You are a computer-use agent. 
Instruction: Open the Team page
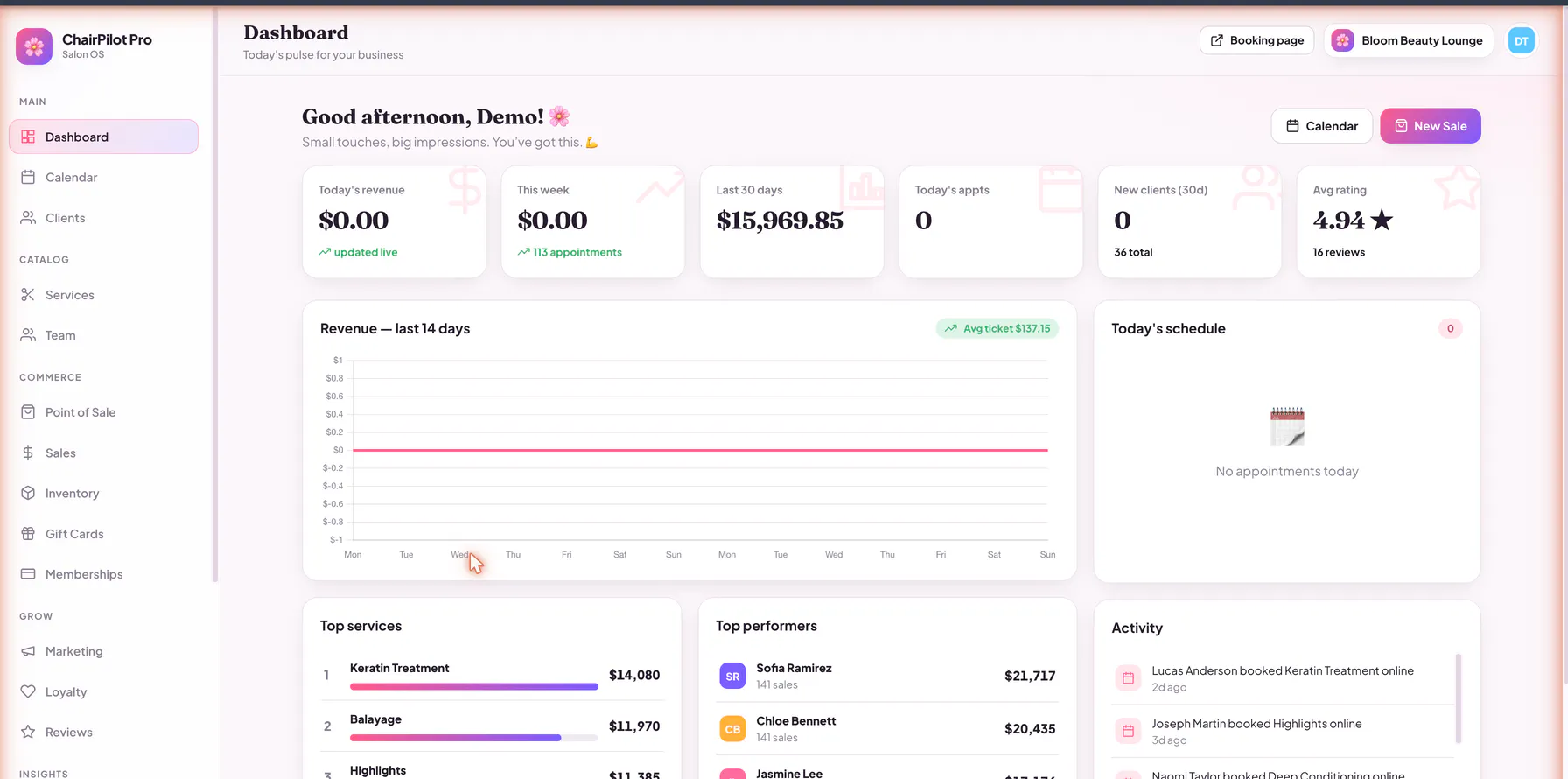[103, 335]
